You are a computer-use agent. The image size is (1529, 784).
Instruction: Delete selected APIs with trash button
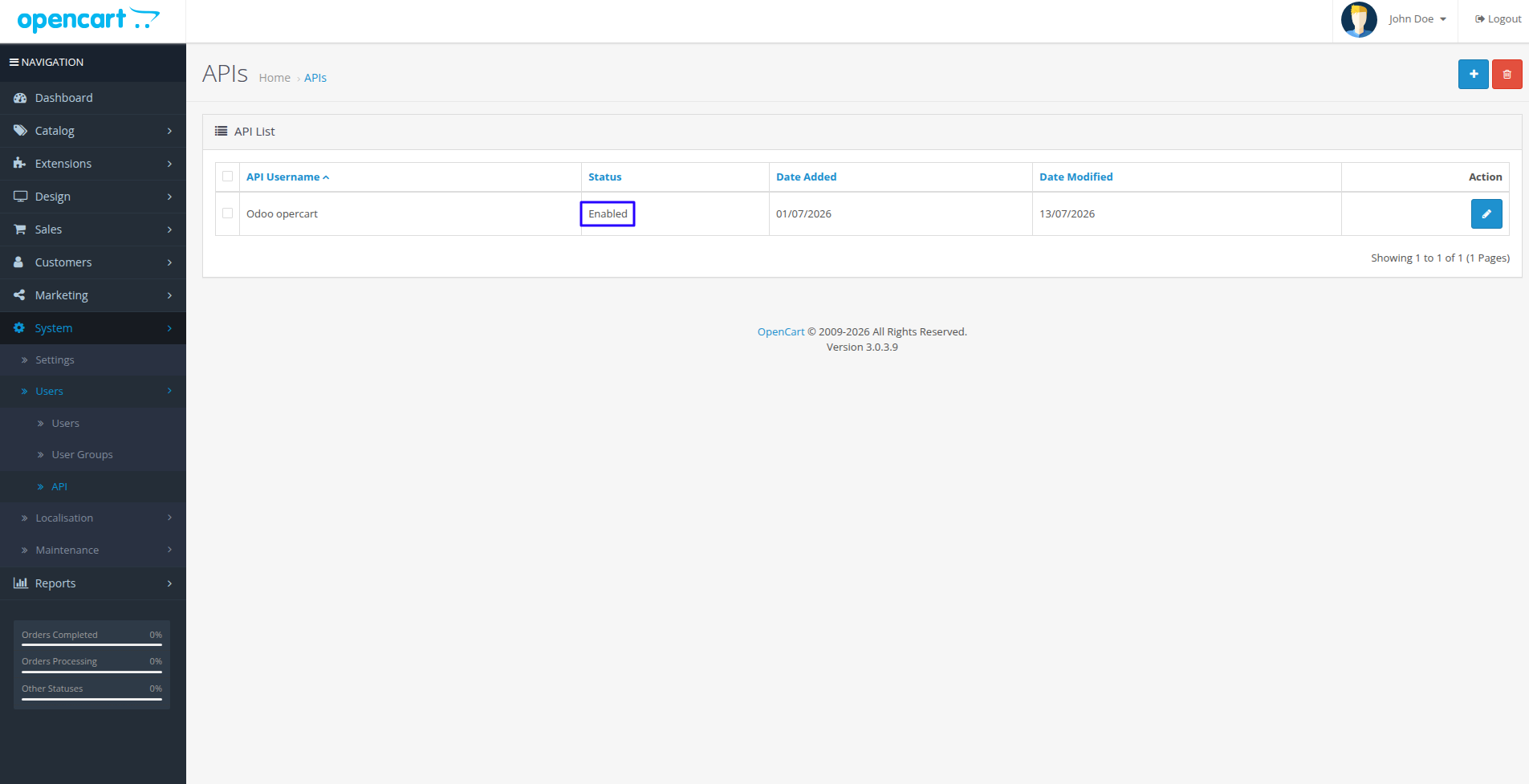pyautogui.click(x=1507, y=75)
